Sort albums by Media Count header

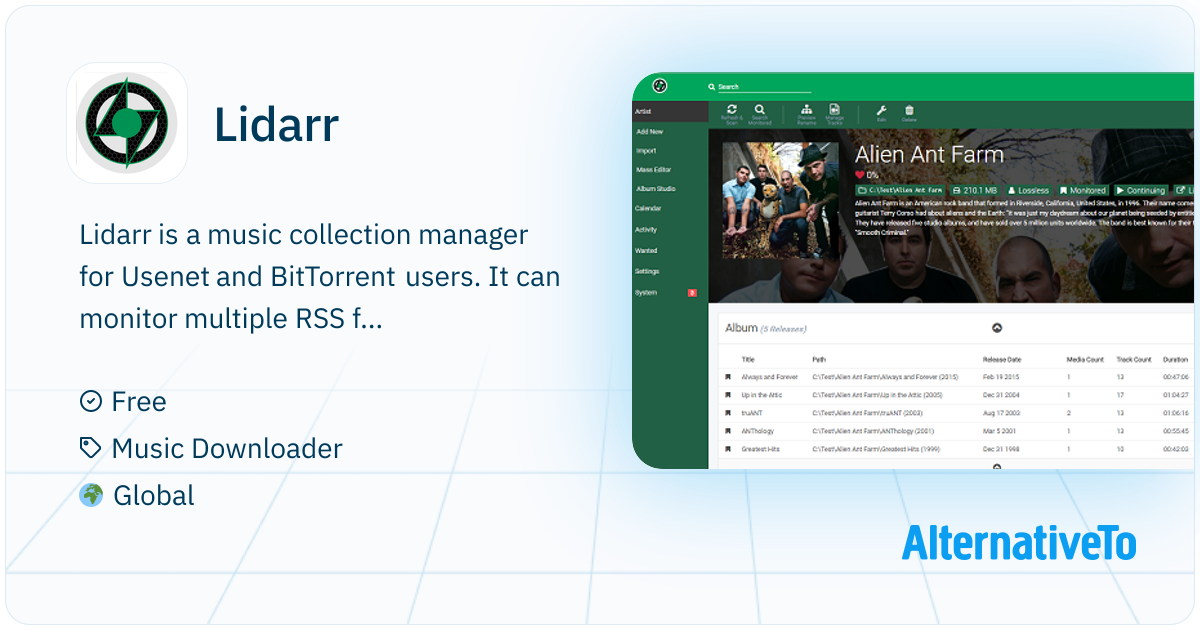1085,359
